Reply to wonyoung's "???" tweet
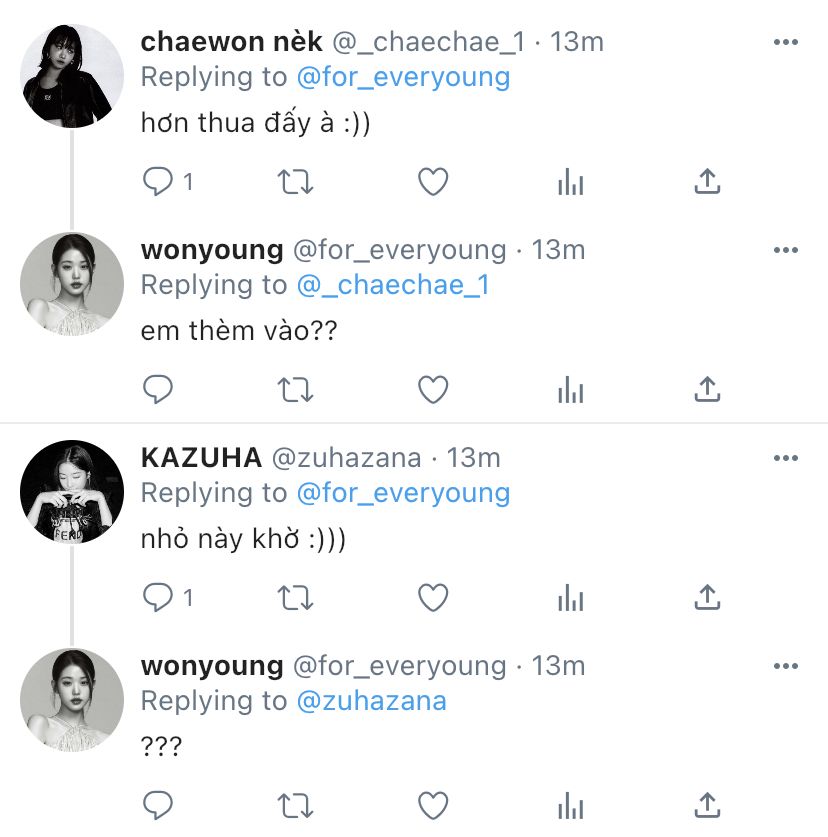Viewport: 828px width, 837px height. click(158, 805)
